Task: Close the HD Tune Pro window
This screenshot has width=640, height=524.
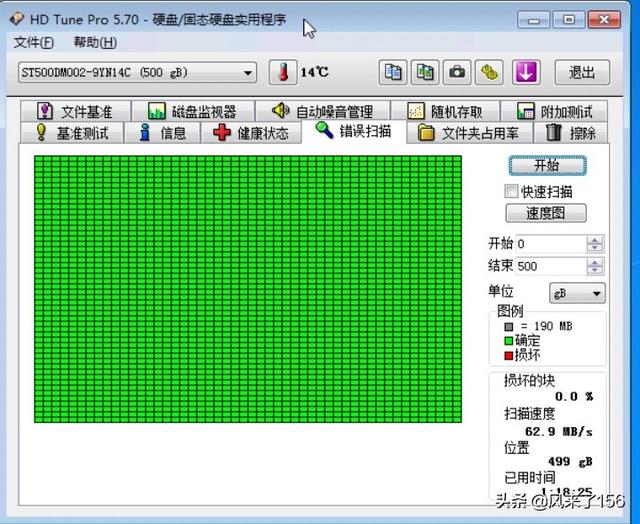Action: pyautogui.click(x=604, y=20)
